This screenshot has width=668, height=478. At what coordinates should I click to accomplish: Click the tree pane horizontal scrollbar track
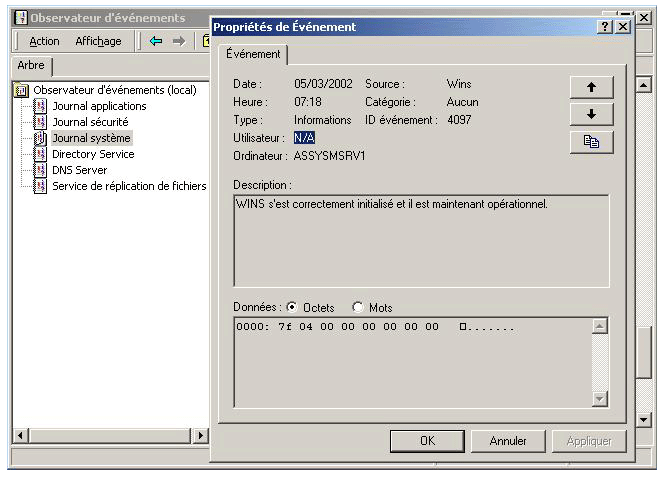tap(110, 435)
